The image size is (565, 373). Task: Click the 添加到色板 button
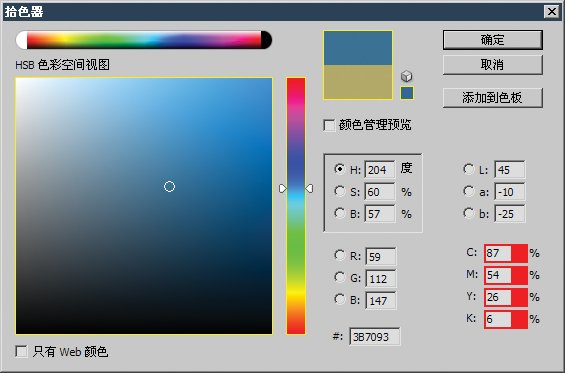(x=493, y=98)
